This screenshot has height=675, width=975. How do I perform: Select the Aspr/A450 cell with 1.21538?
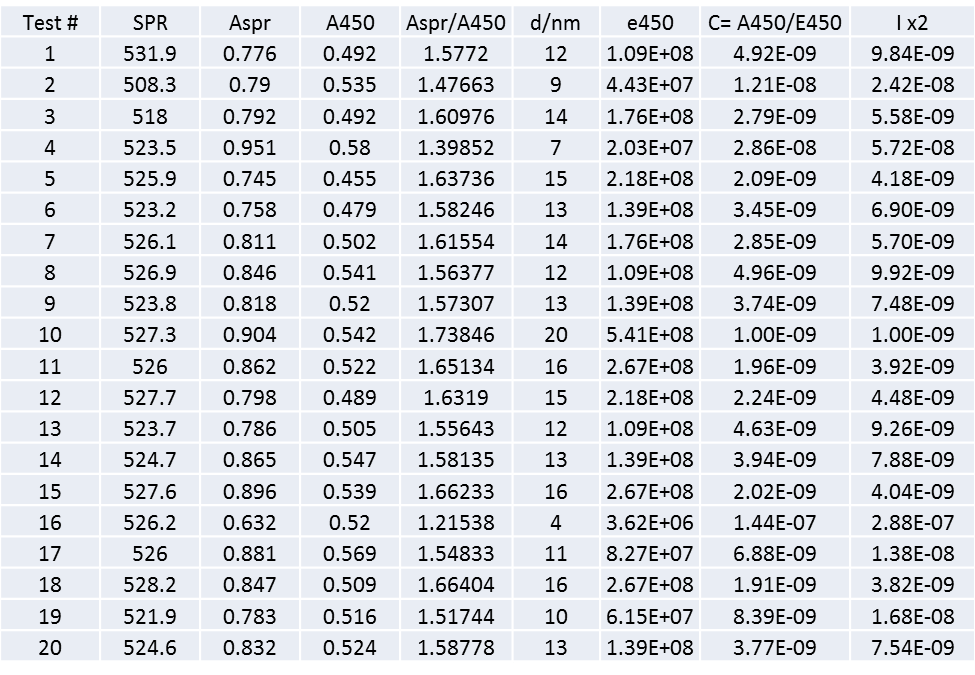[x=456, y=522]
